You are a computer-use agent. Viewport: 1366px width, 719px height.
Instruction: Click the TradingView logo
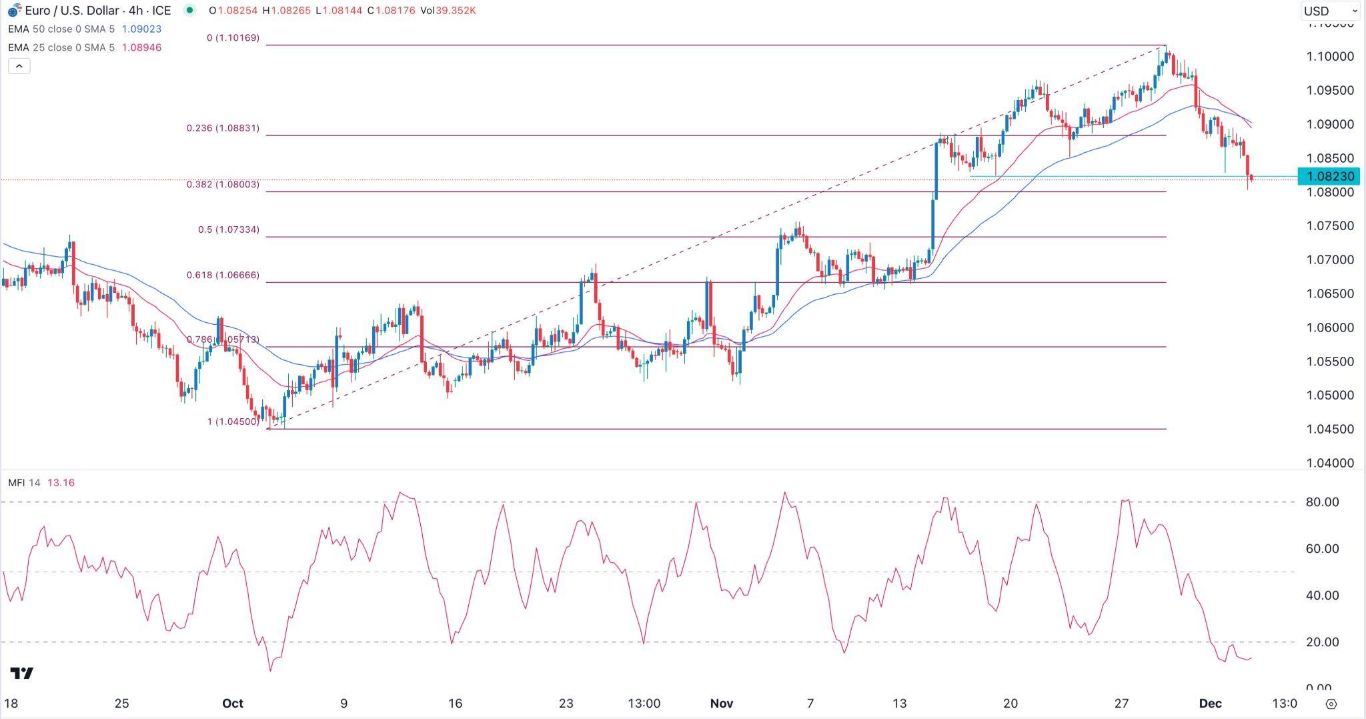pos(20,674)
